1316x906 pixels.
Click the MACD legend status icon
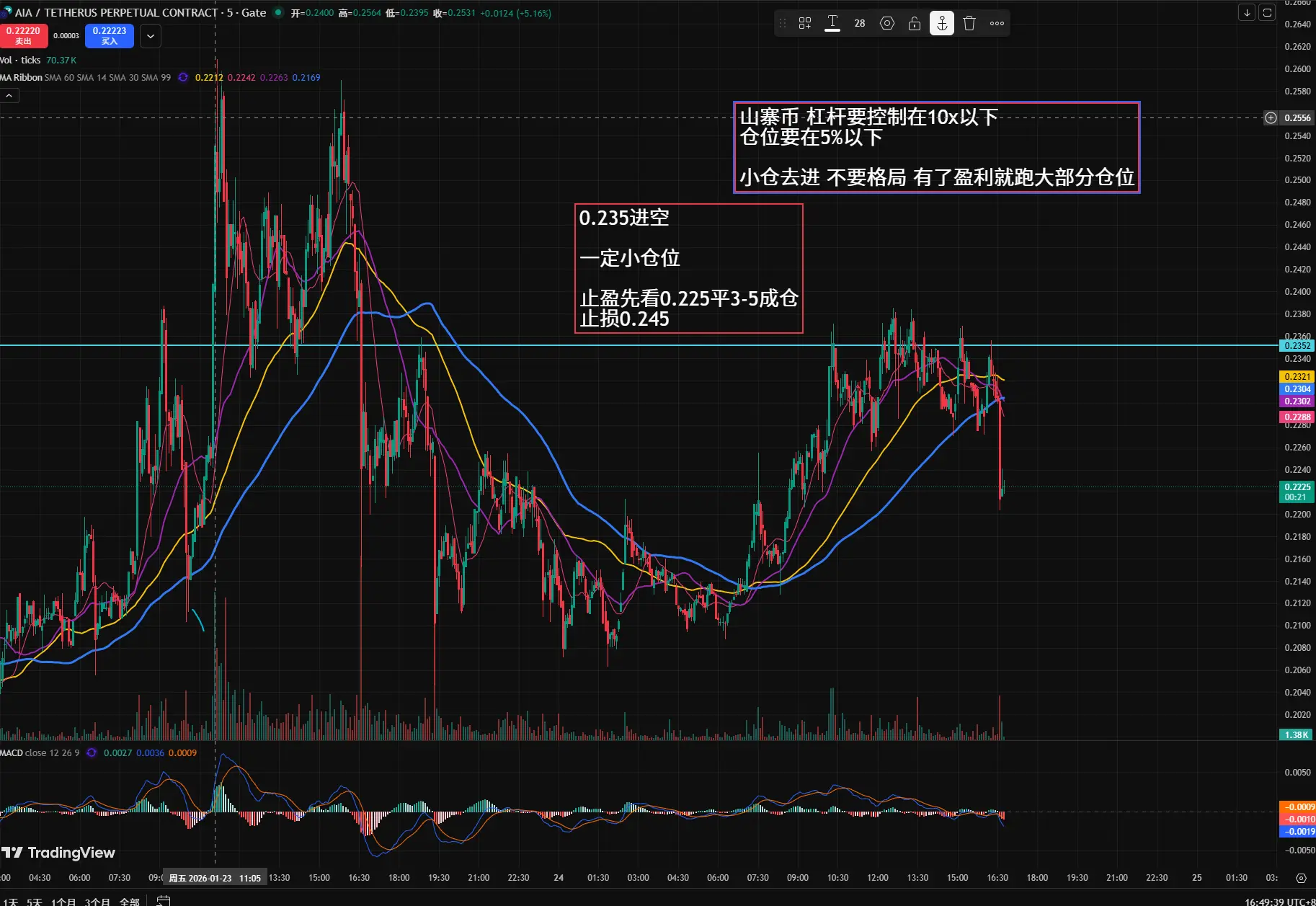[x=92, y=752]
